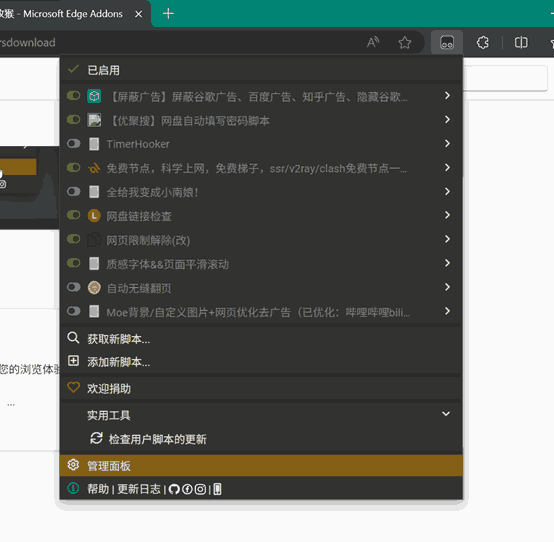Open Facebook icon in the help row

tap(187, 489)
